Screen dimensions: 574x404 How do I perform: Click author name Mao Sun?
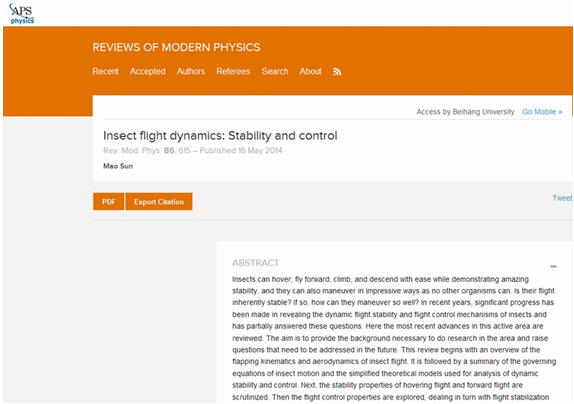coord(118,166)
